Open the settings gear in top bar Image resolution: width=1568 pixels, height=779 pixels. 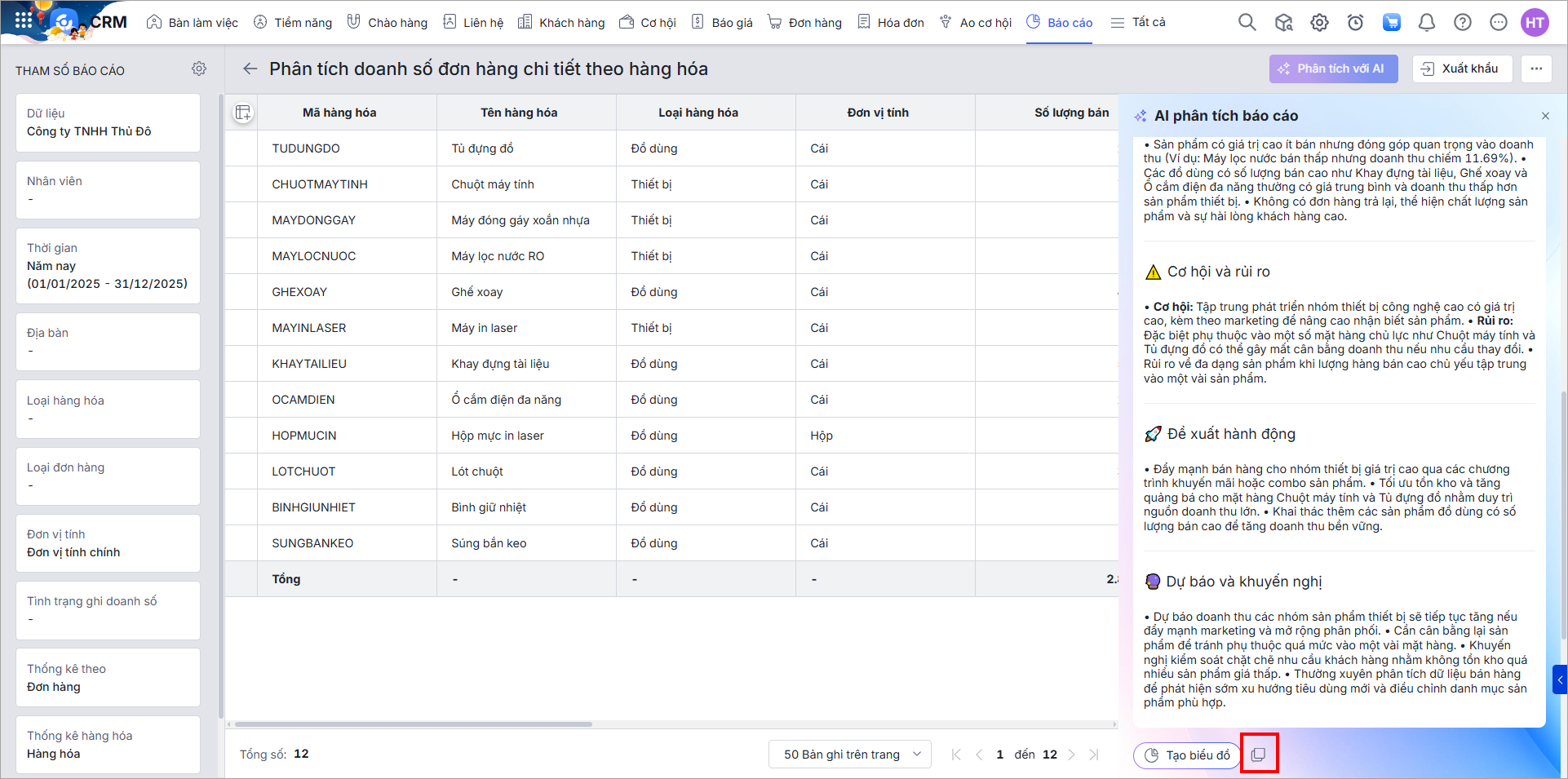1319,23
